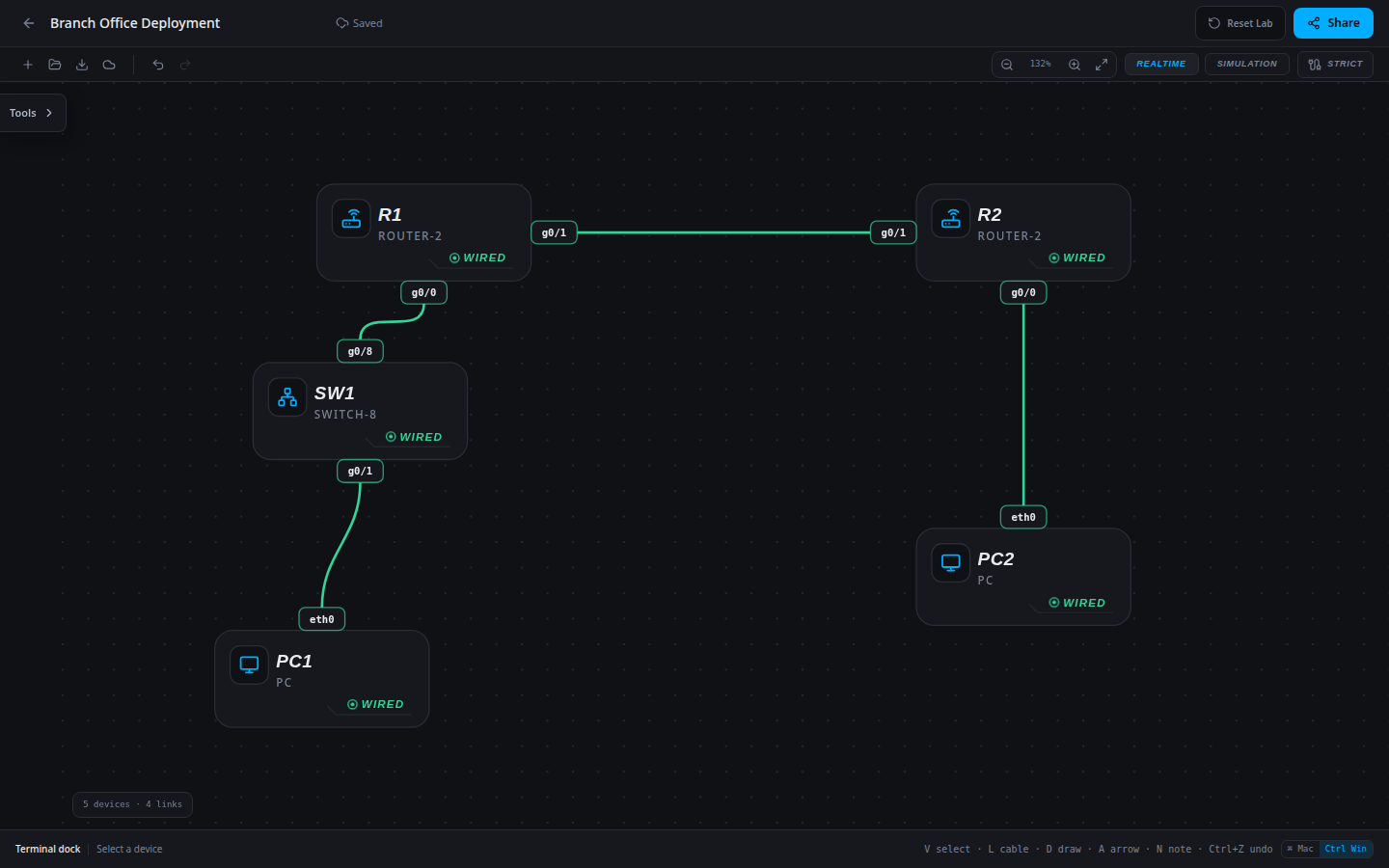Undo the last action

[158, 65]
